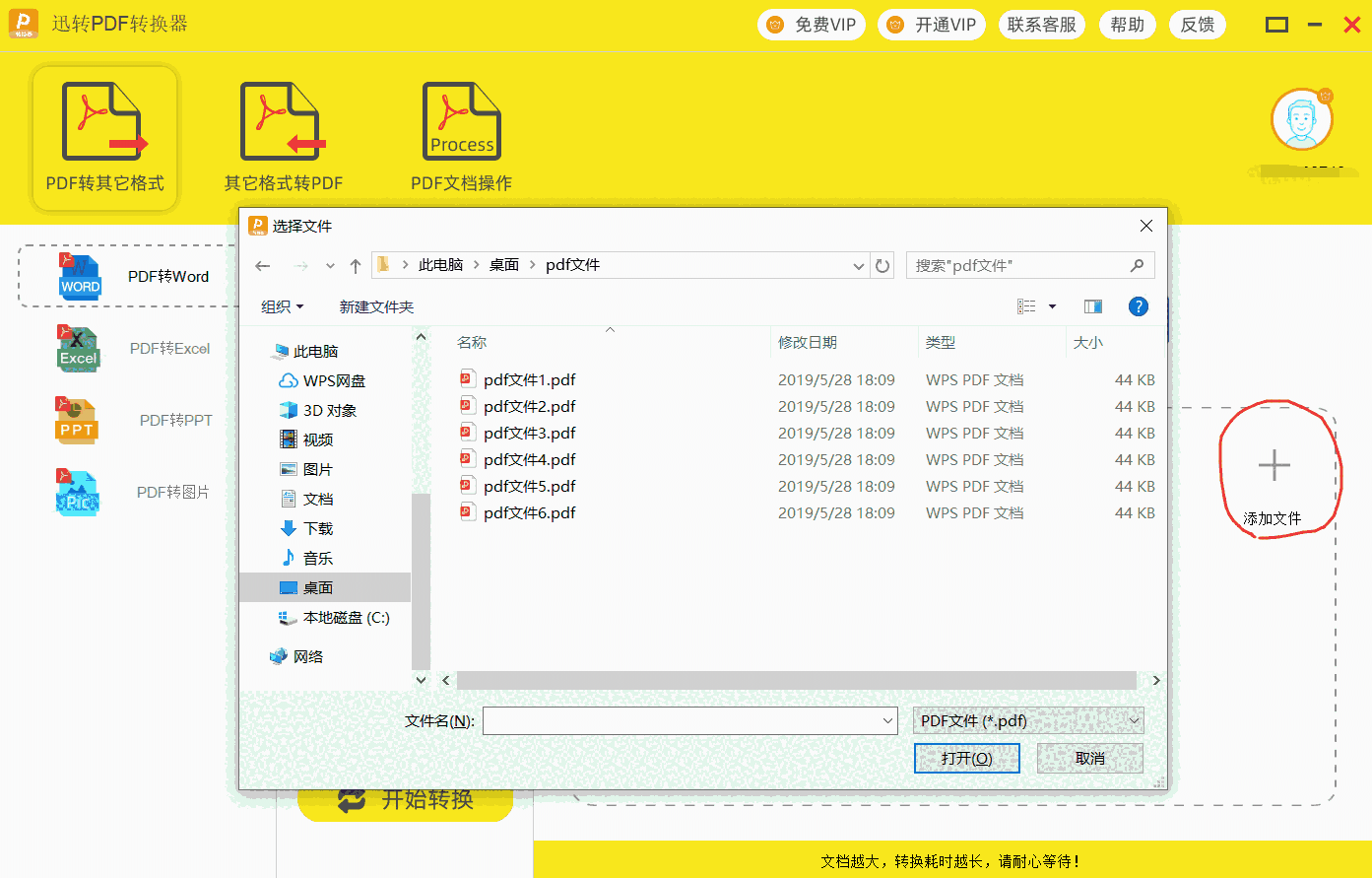This screenshot has width=1372, height=878.
Task: Switch to 其它格式转PDF mode
Action: pyautogui.click(x=283, y=138)
